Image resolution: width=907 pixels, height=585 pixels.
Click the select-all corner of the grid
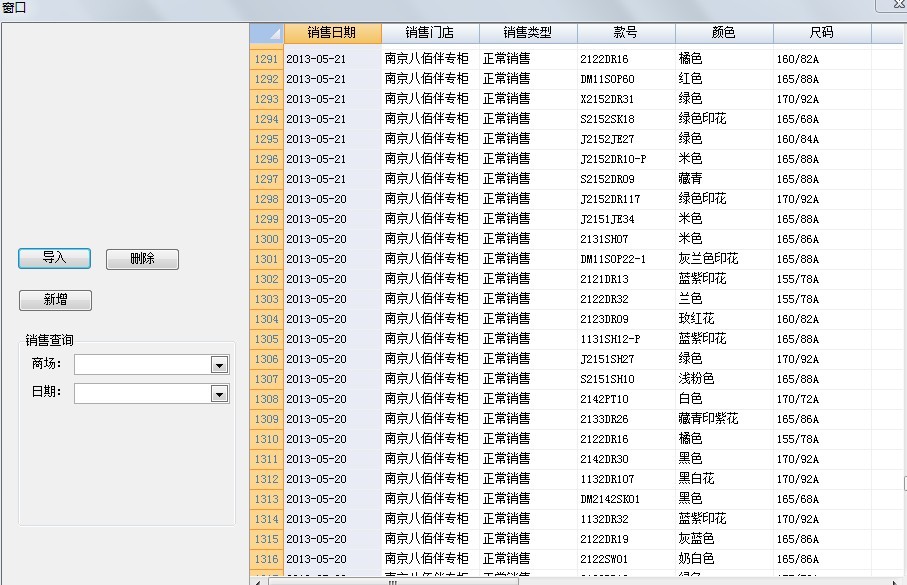(x=267, y=33)
